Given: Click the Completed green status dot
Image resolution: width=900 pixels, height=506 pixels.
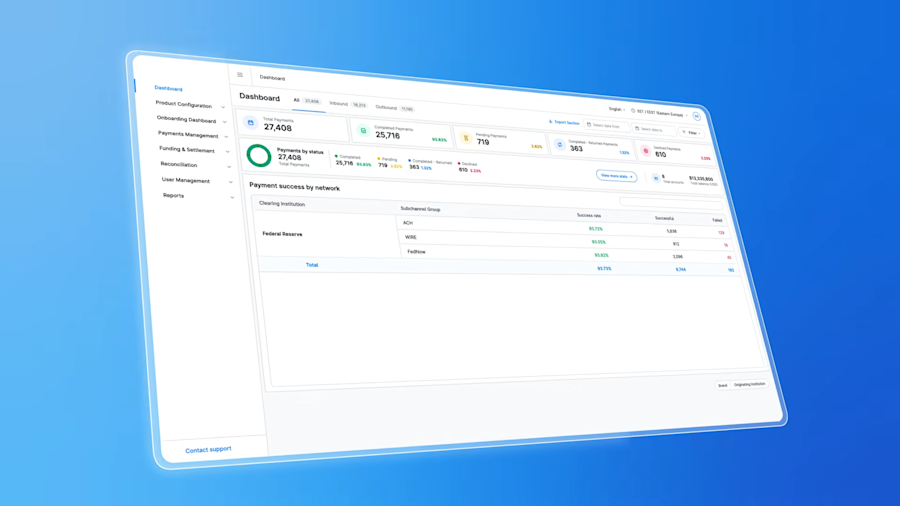Looking at the screenshot, I should coord(336,156).
